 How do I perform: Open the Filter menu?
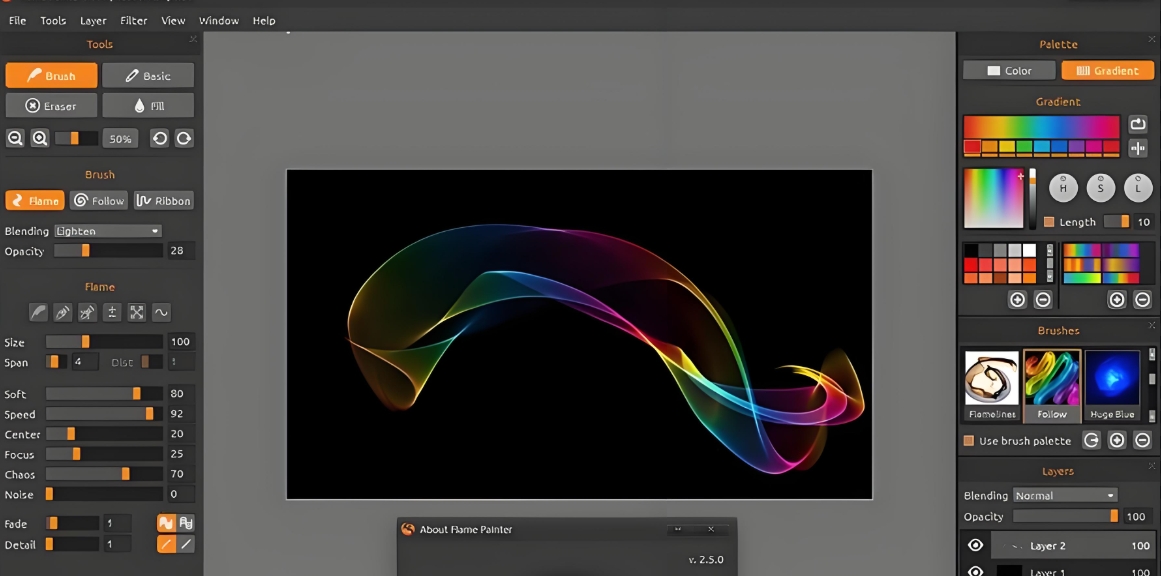point(133,20)
